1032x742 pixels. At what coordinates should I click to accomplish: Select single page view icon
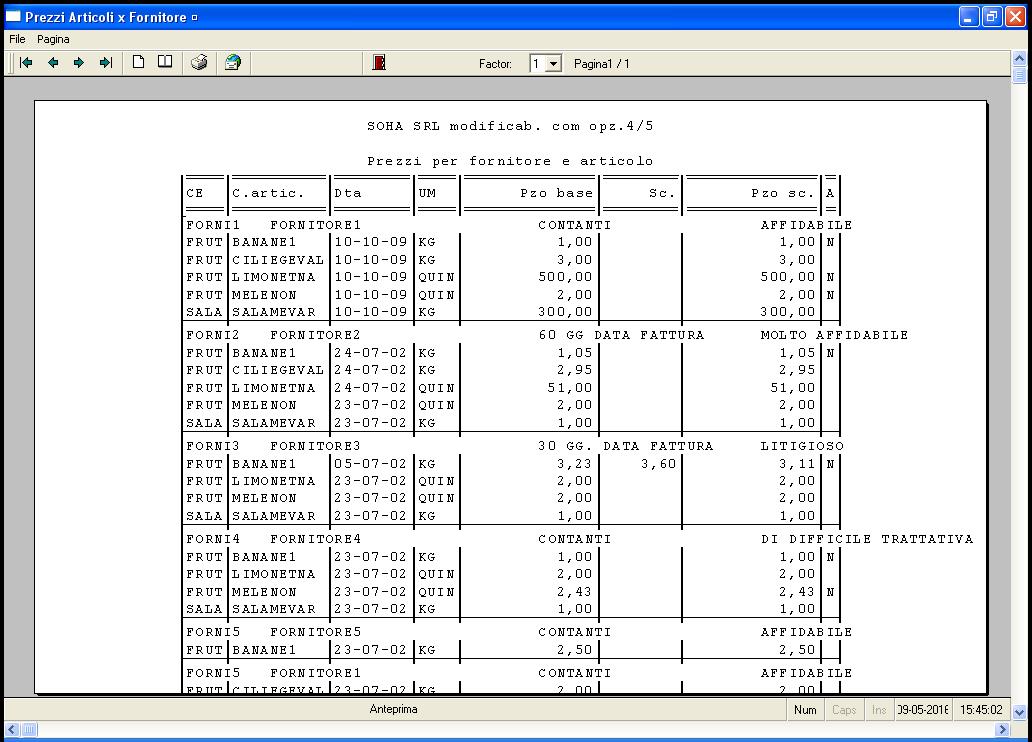tap(139, 63)
